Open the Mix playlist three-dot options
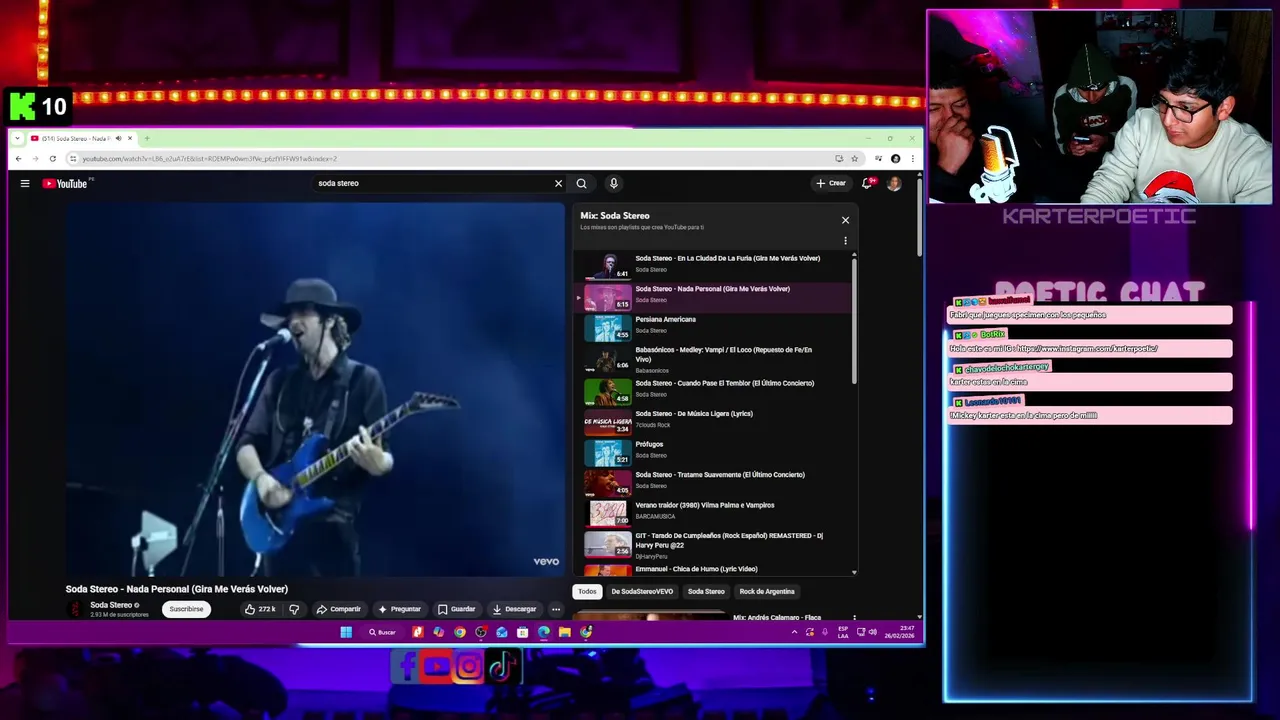This screenshot has height=720, width=1280. (845, 241)
